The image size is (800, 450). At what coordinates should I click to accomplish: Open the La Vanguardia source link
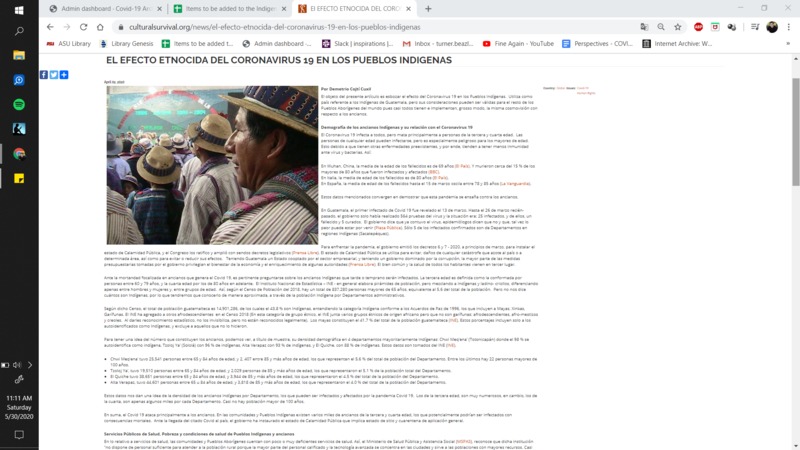coord(514,184)
